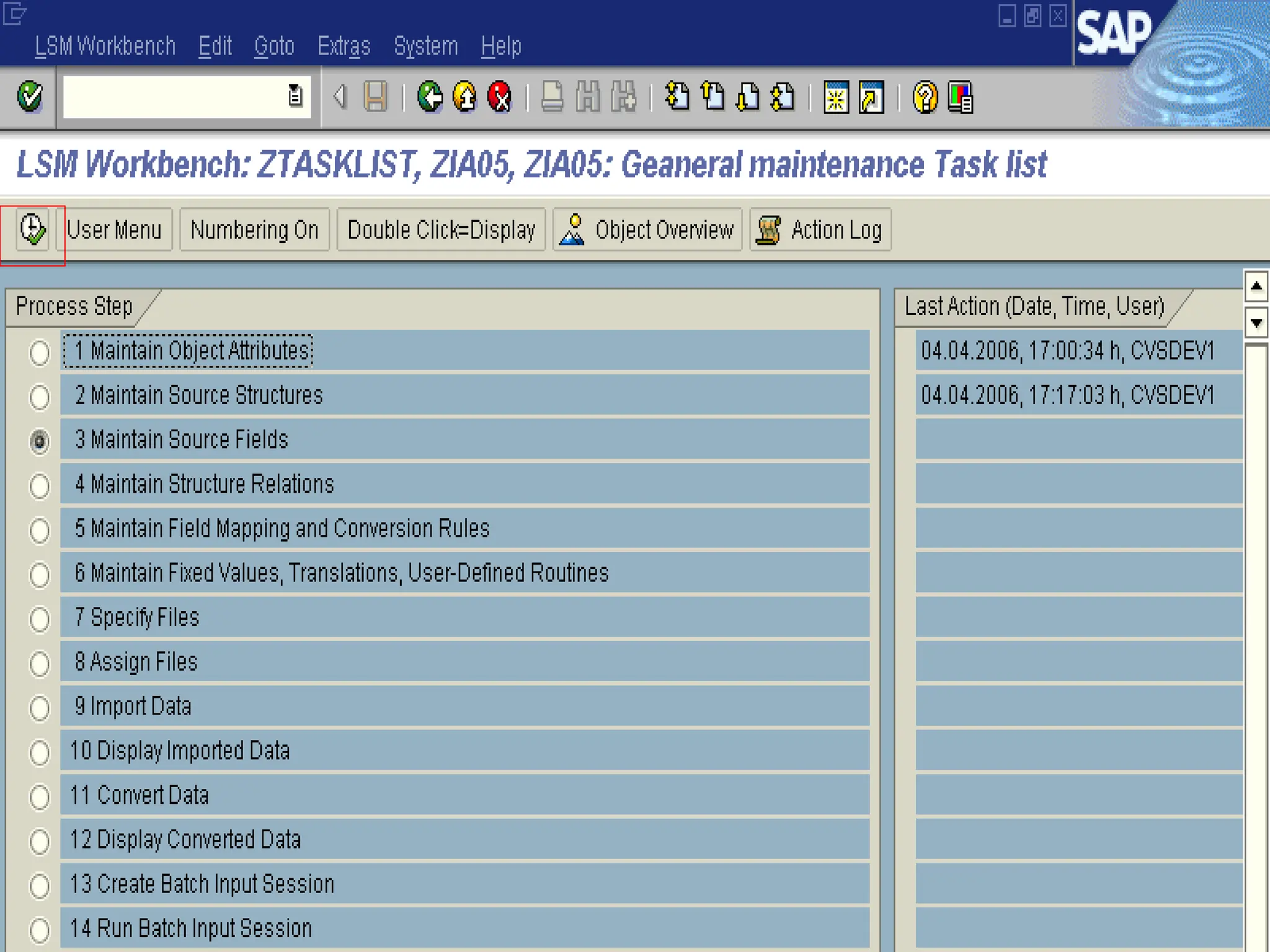
Task: Click the Action Log button
Action: tap(820, 230)
